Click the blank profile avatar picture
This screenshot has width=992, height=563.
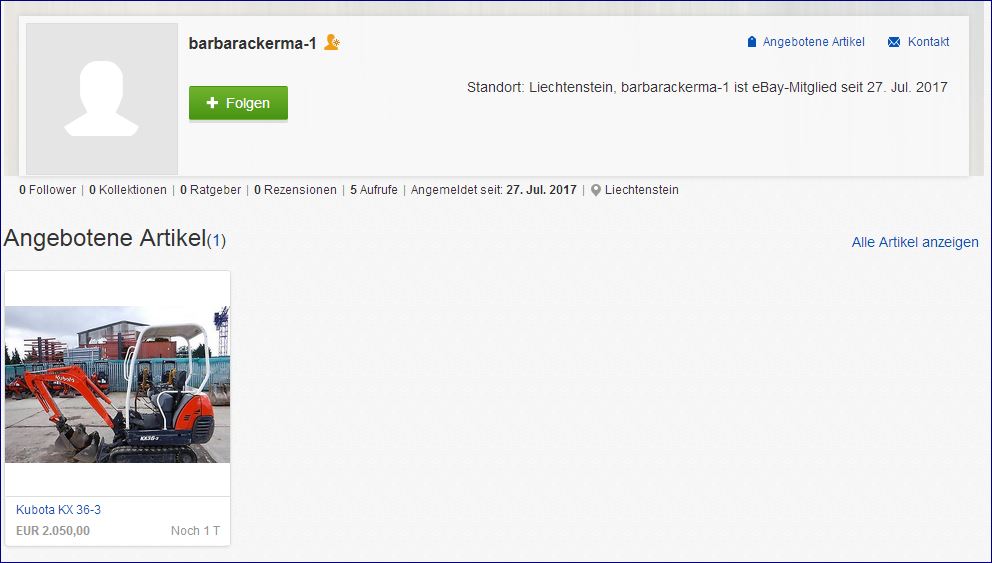[x=102, y=99]
